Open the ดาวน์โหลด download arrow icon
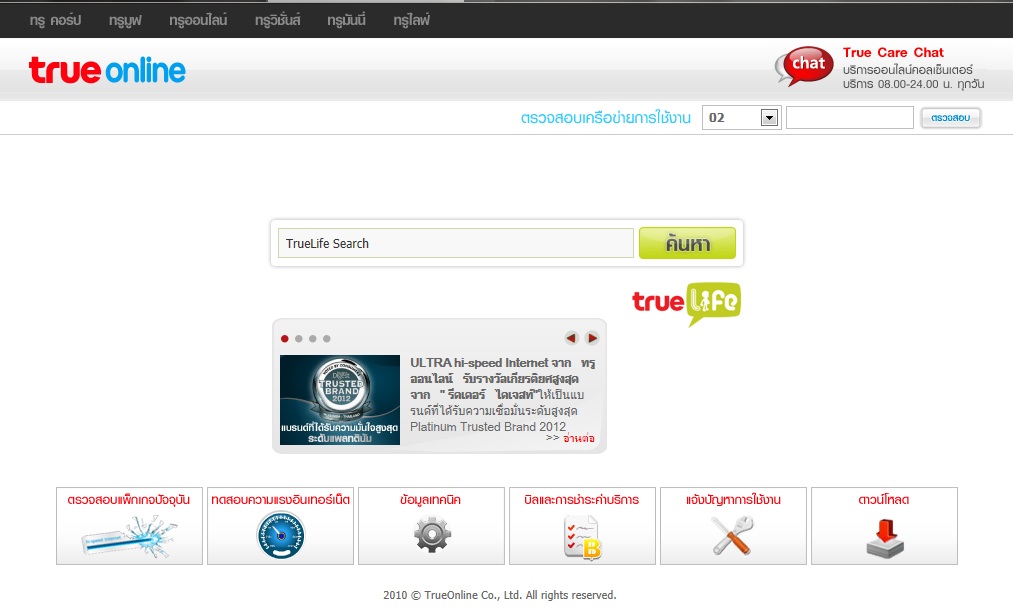This screenshot has width=1013, height=614. 884,538
